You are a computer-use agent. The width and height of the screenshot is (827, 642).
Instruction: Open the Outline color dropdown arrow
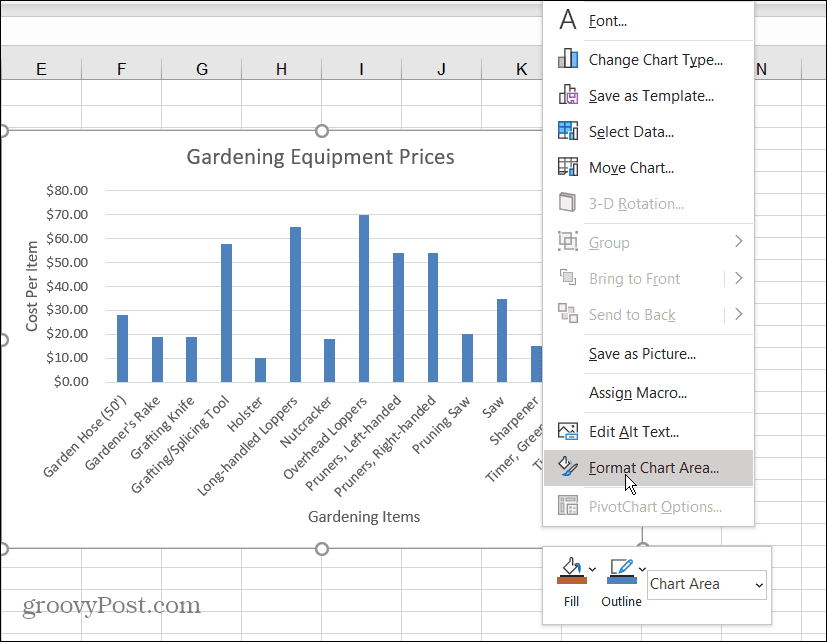[642, 570]
